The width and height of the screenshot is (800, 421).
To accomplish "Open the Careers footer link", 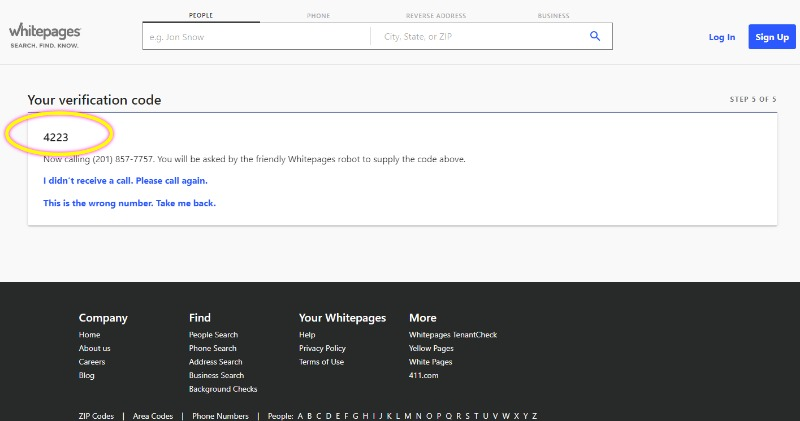I will click(x=92, y=362).
